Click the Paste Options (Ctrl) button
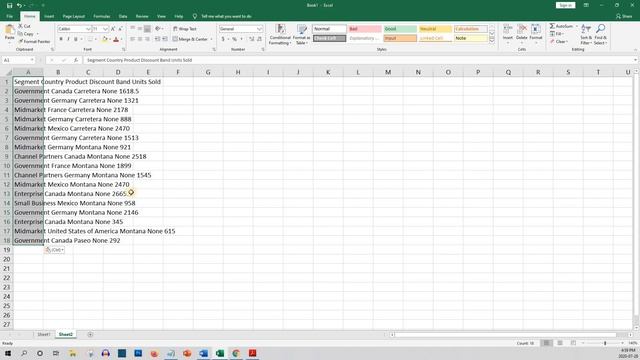640x360 pixels. pyautogui.click(x=55, y=250)
